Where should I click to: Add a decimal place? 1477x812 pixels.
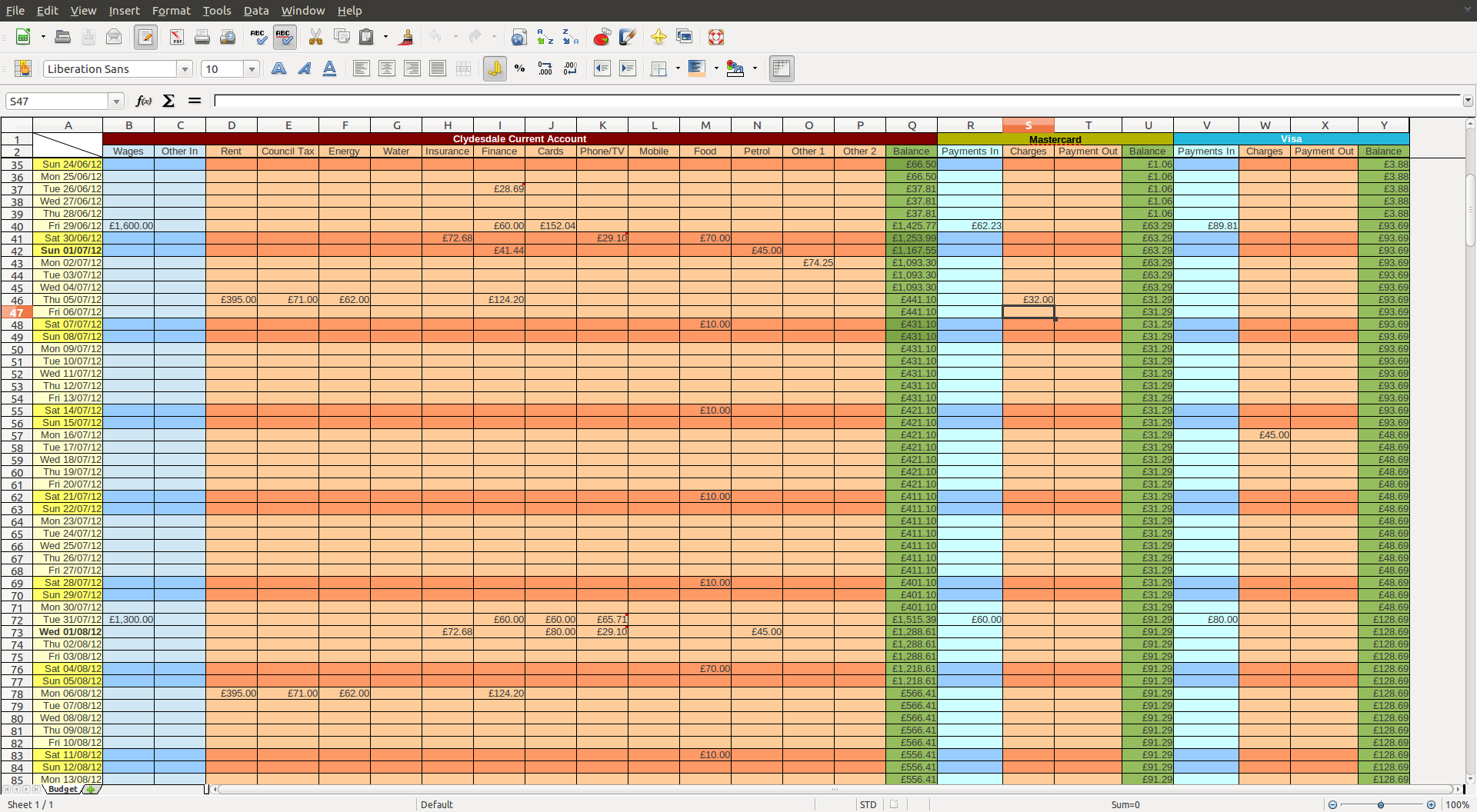pos(545,68)
